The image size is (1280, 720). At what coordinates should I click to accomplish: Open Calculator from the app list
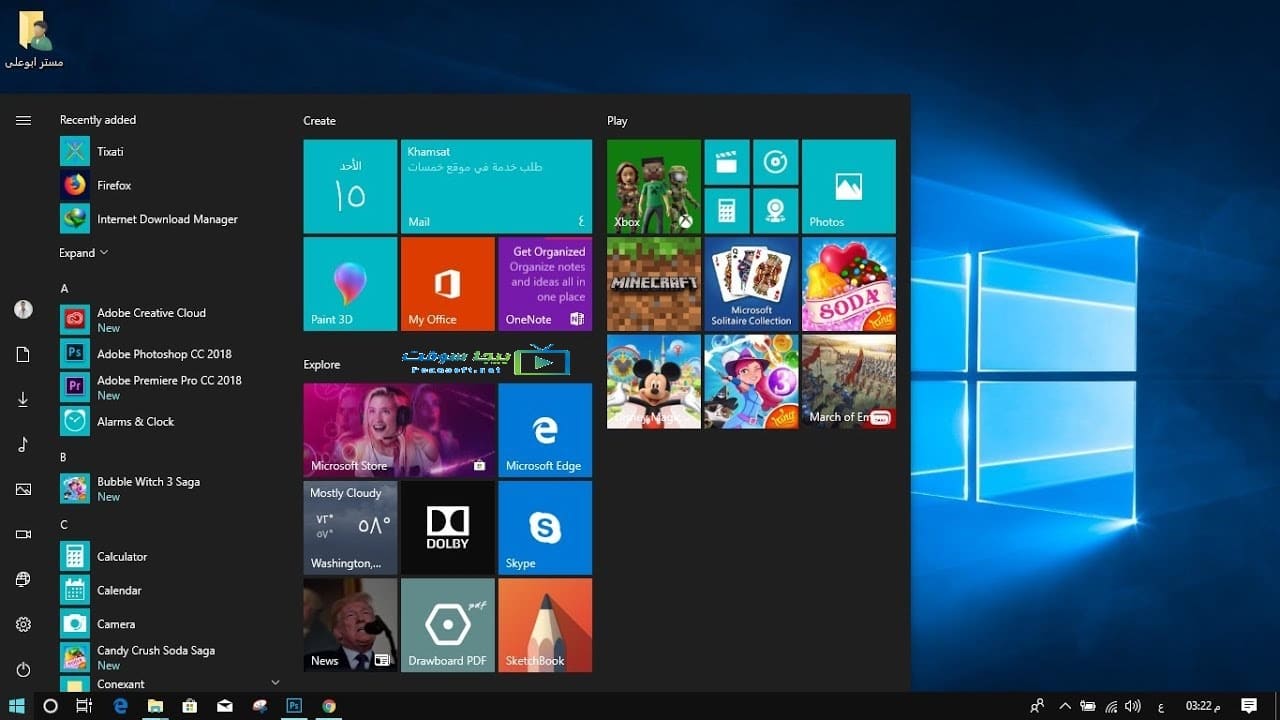point(165,556)
